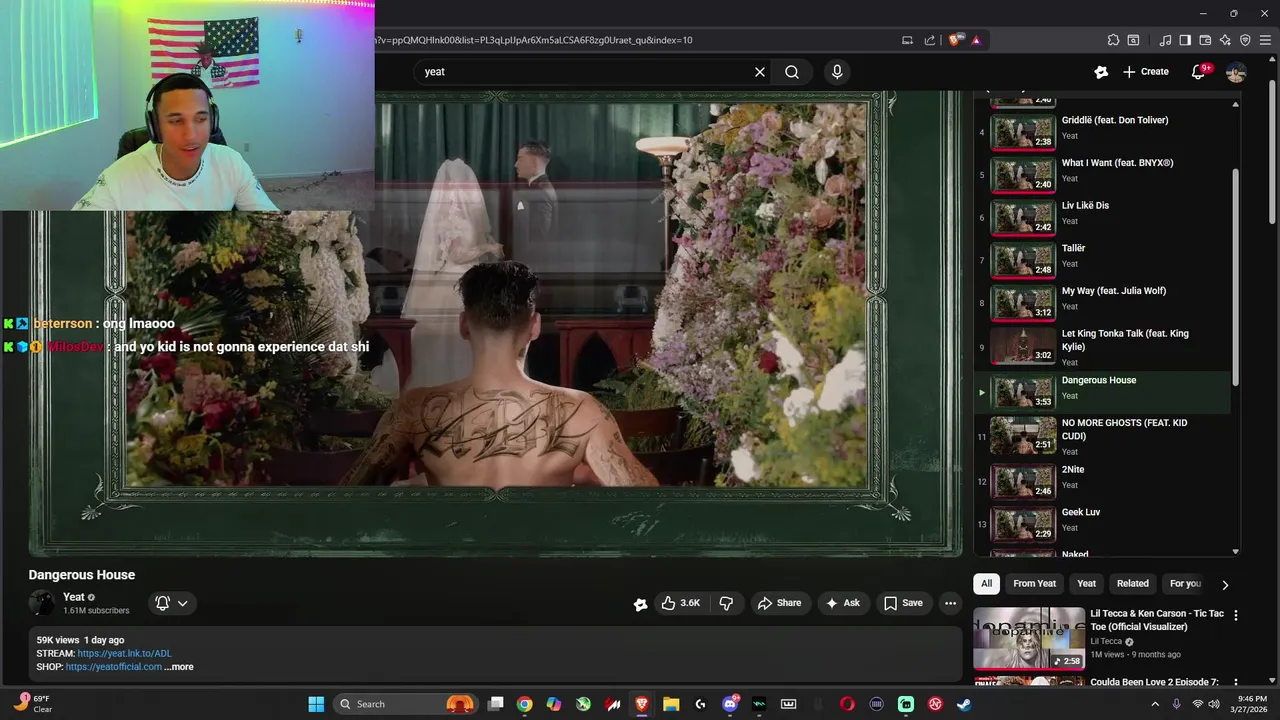
Task: Click the share page icon in address bar
Action: coord(930,40)
